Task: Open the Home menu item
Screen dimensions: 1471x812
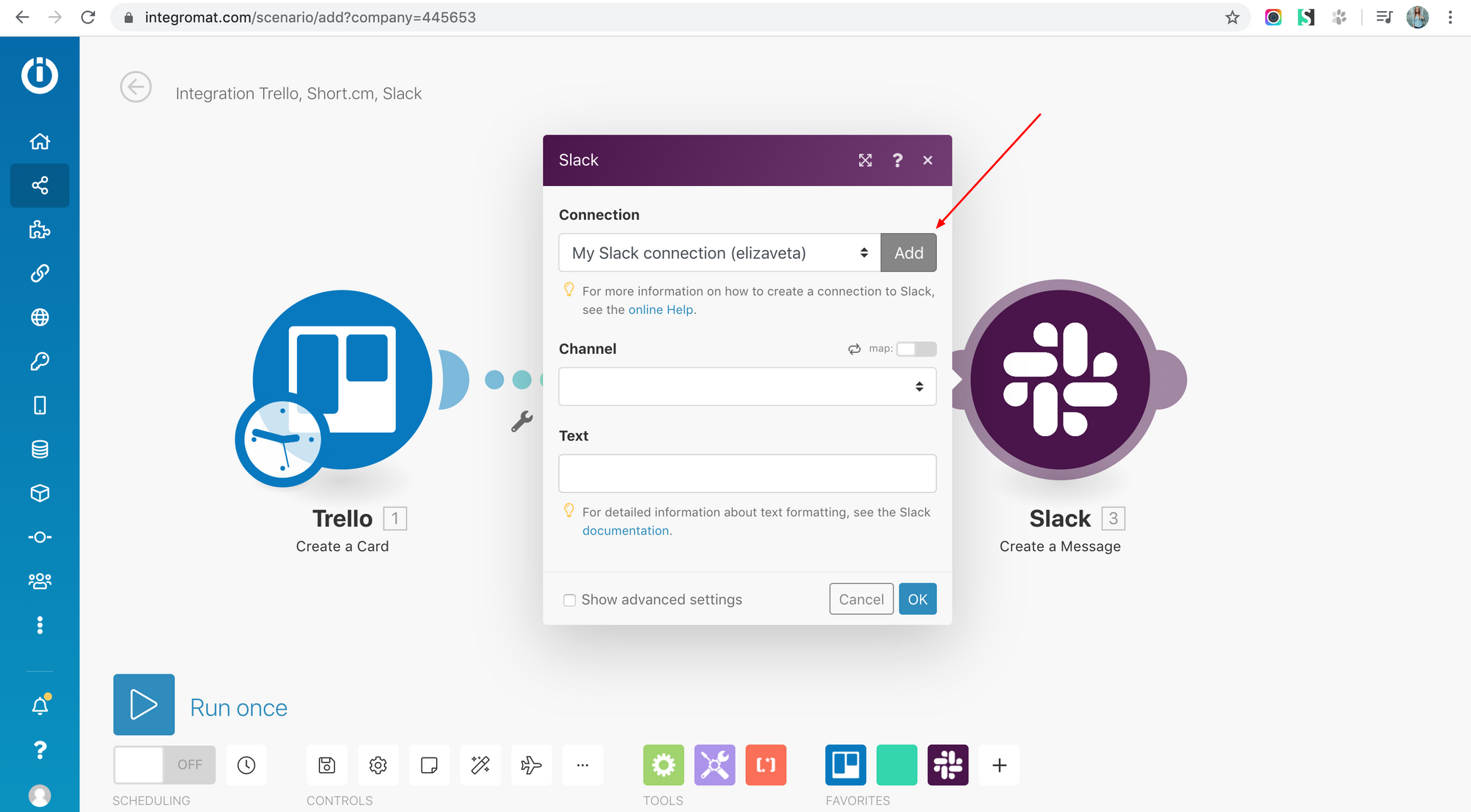Action: (40, 141)
